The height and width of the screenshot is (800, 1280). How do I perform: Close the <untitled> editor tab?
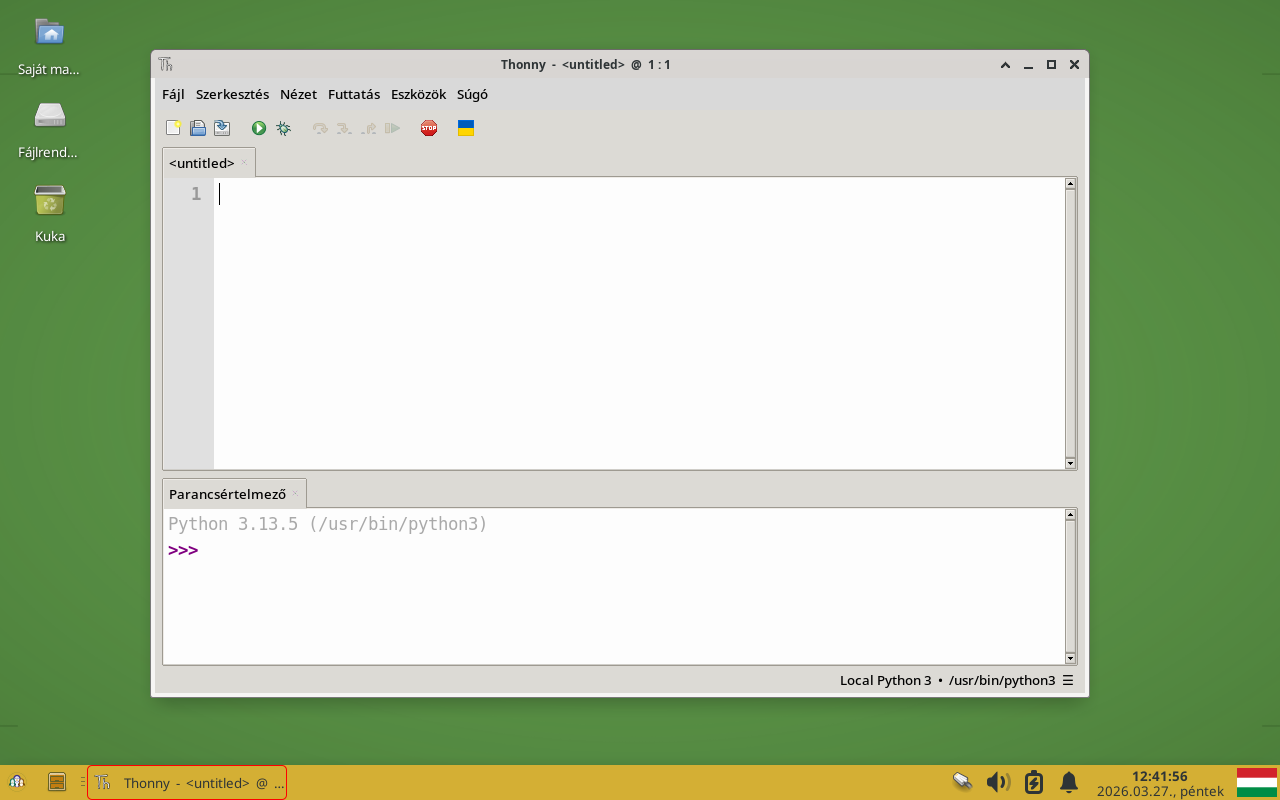244,162
